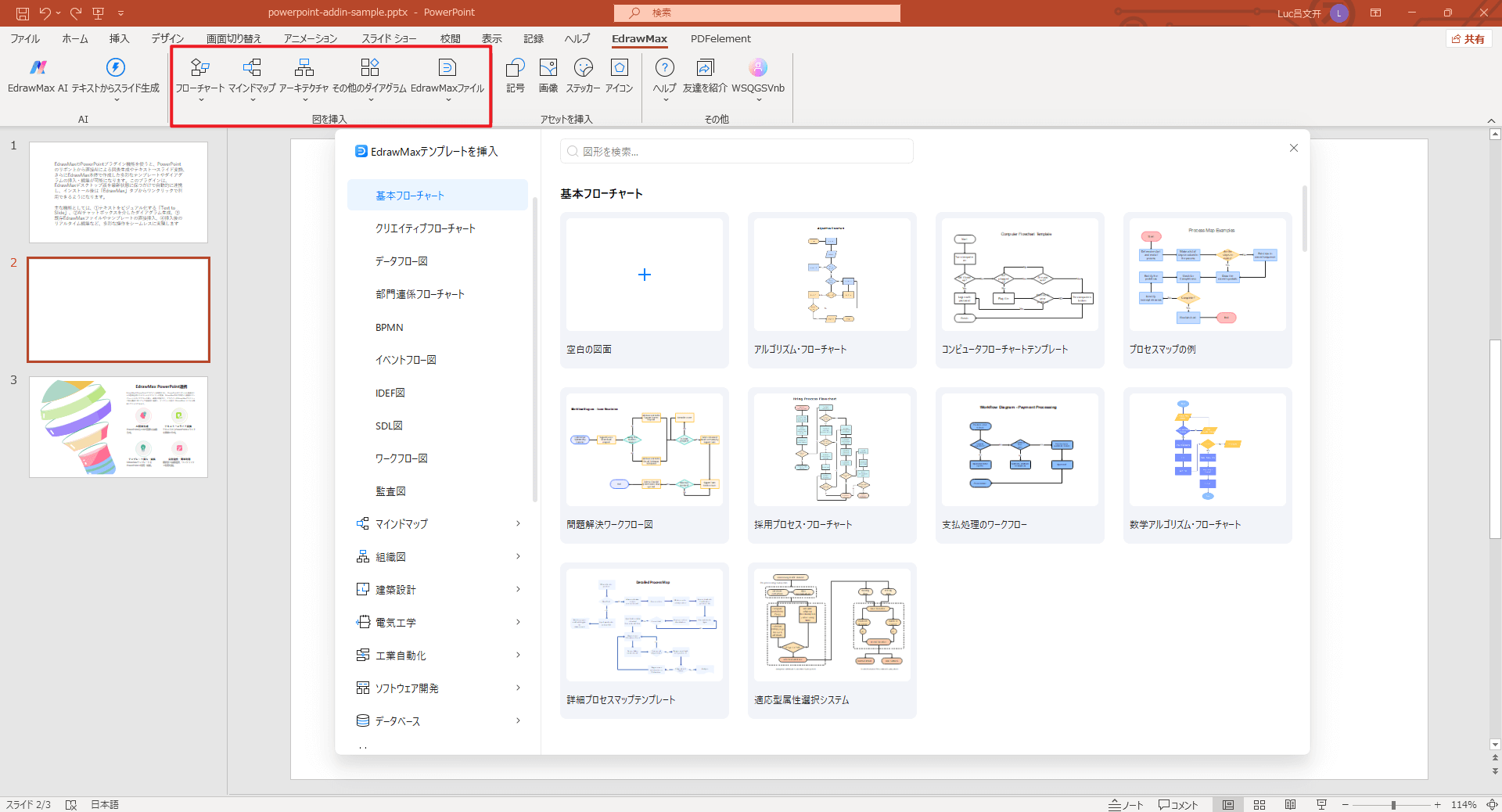Redo the last action
The width and height of the screenshot is (1502, 812).
pos(76,13)
